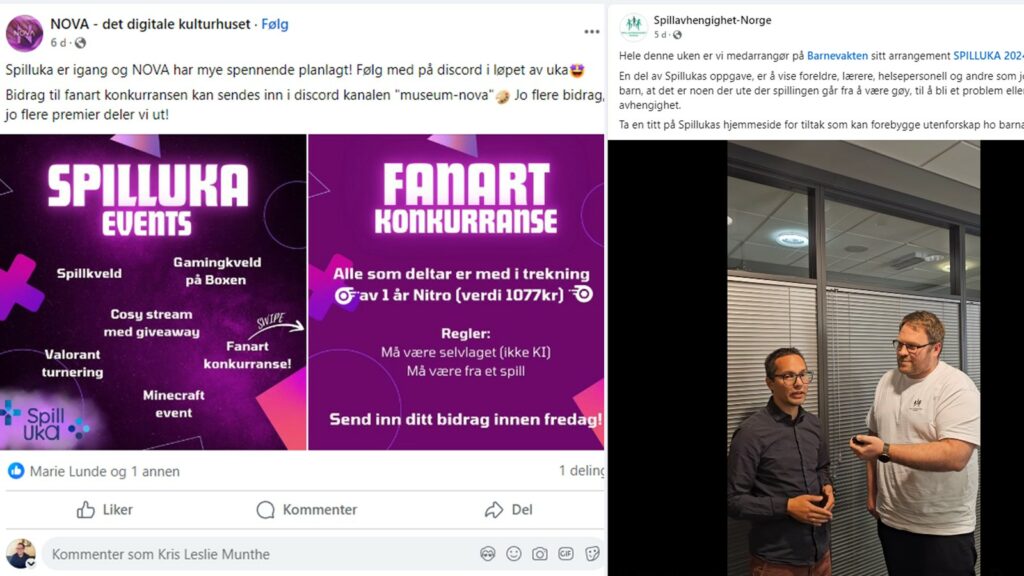Insert avatar sticker in comment field
1024x576 pixels.
487,554
